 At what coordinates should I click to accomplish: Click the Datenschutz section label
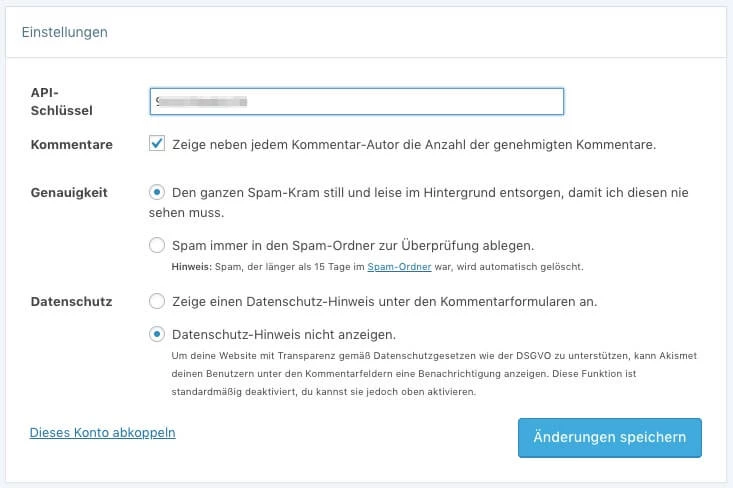tap(72, 301)
